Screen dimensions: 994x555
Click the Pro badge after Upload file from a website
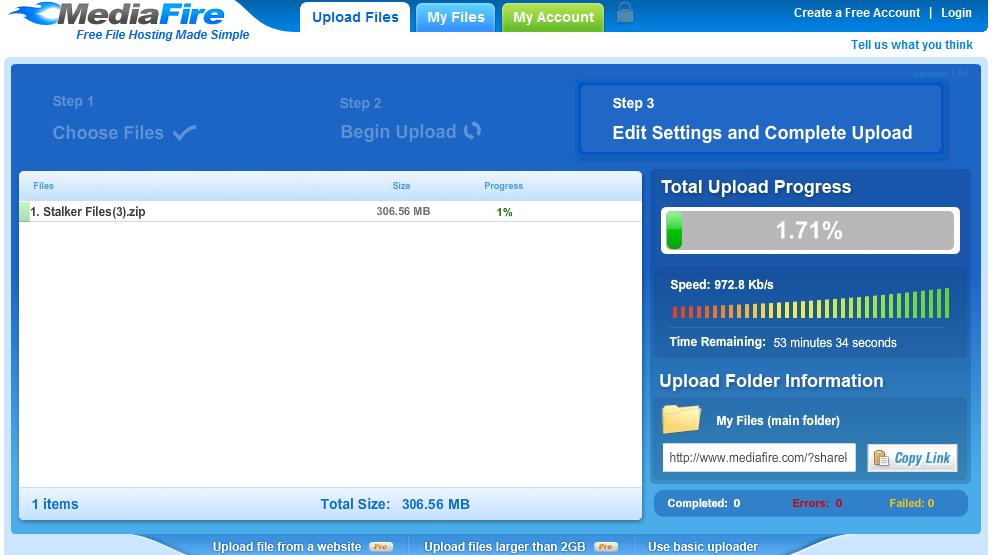pyautogui.click(x=380, y=547)
